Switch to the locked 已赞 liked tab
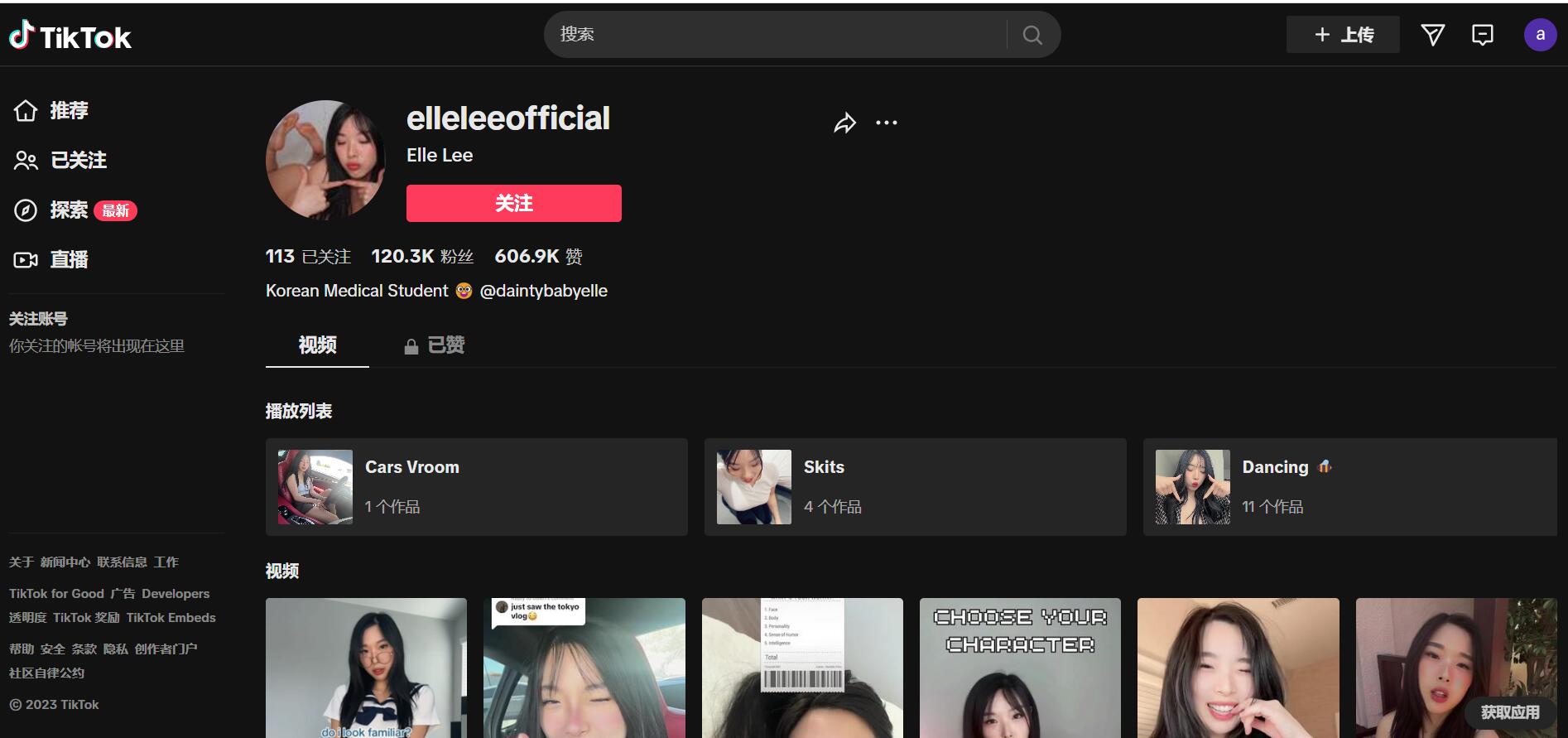 click(435, 345)
